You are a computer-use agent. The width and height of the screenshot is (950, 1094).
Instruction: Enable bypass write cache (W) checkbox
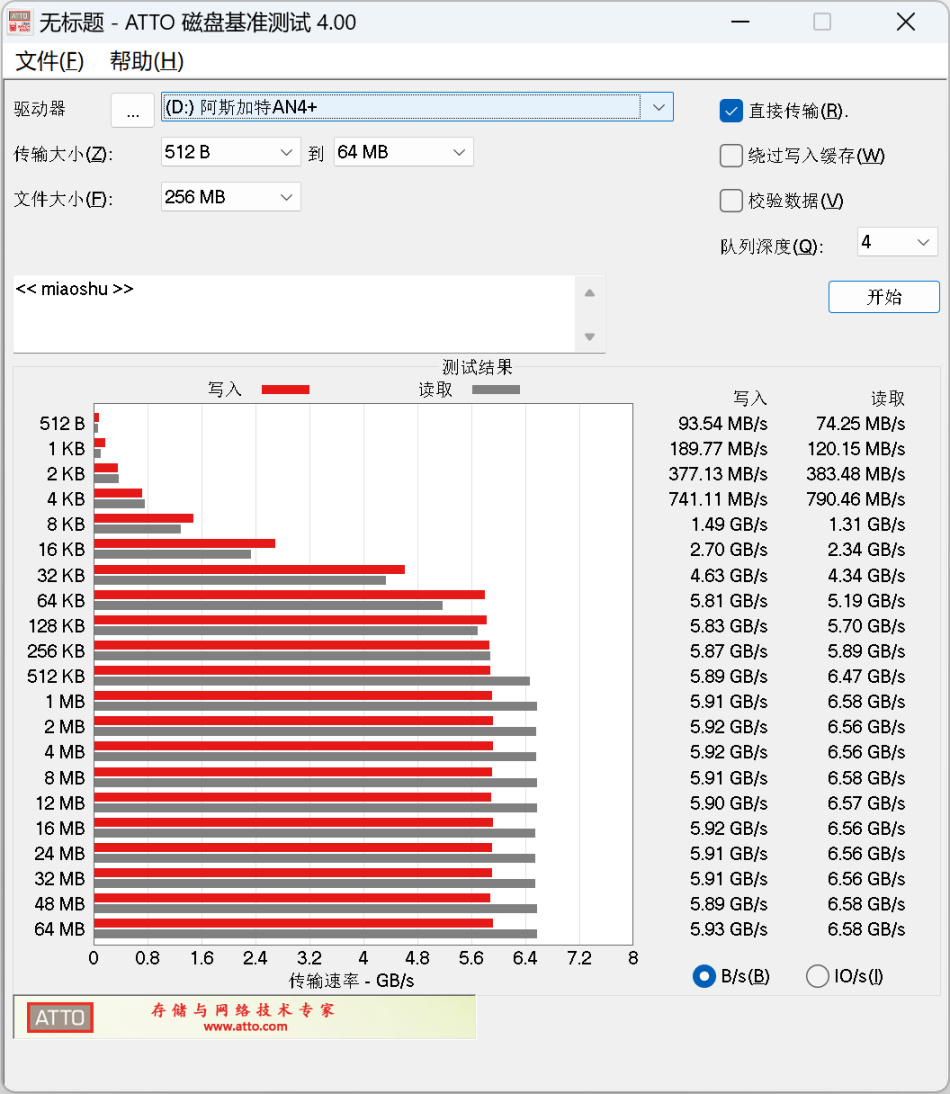pos(731,156)
